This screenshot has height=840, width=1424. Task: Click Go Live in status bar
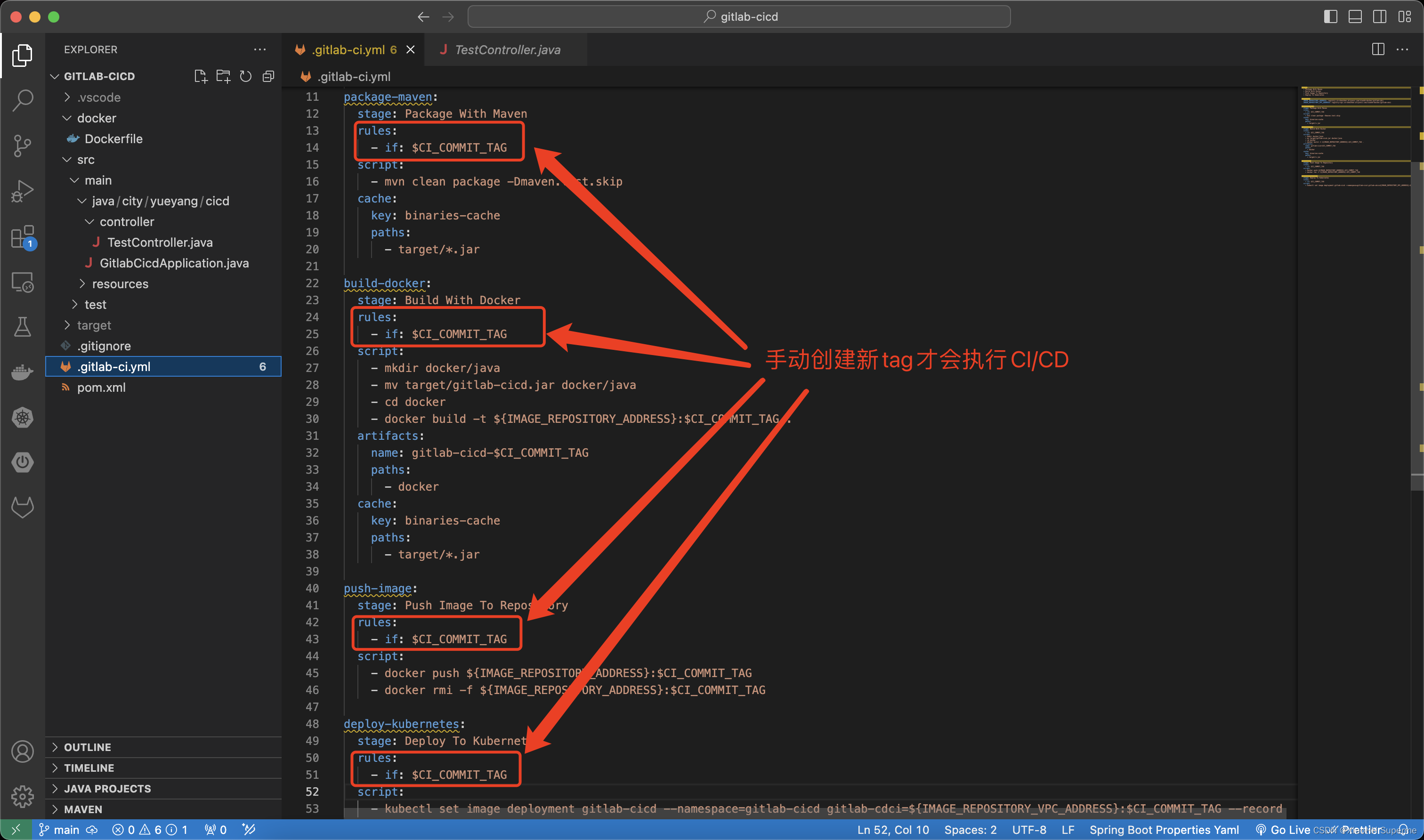[x=1284, y=829]
